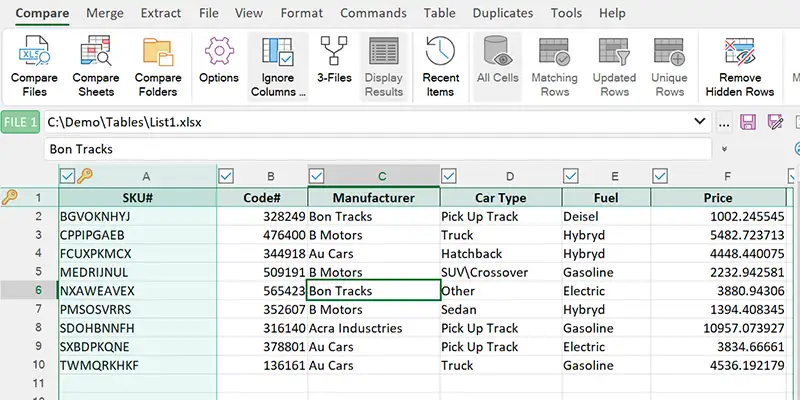Select price cell 3880.94306
The width and height of the screenshot is (800, 400).
pos(718,291)
